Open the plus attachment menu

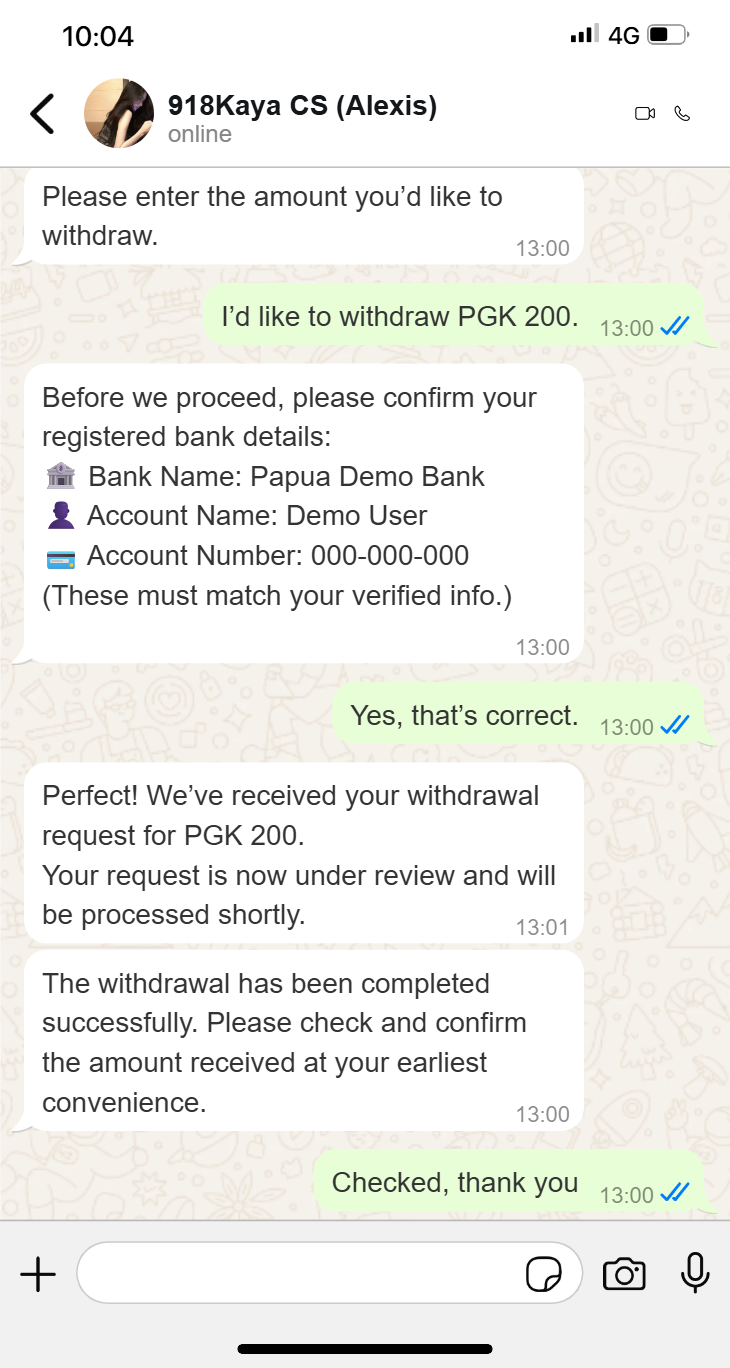(38, 1274)
